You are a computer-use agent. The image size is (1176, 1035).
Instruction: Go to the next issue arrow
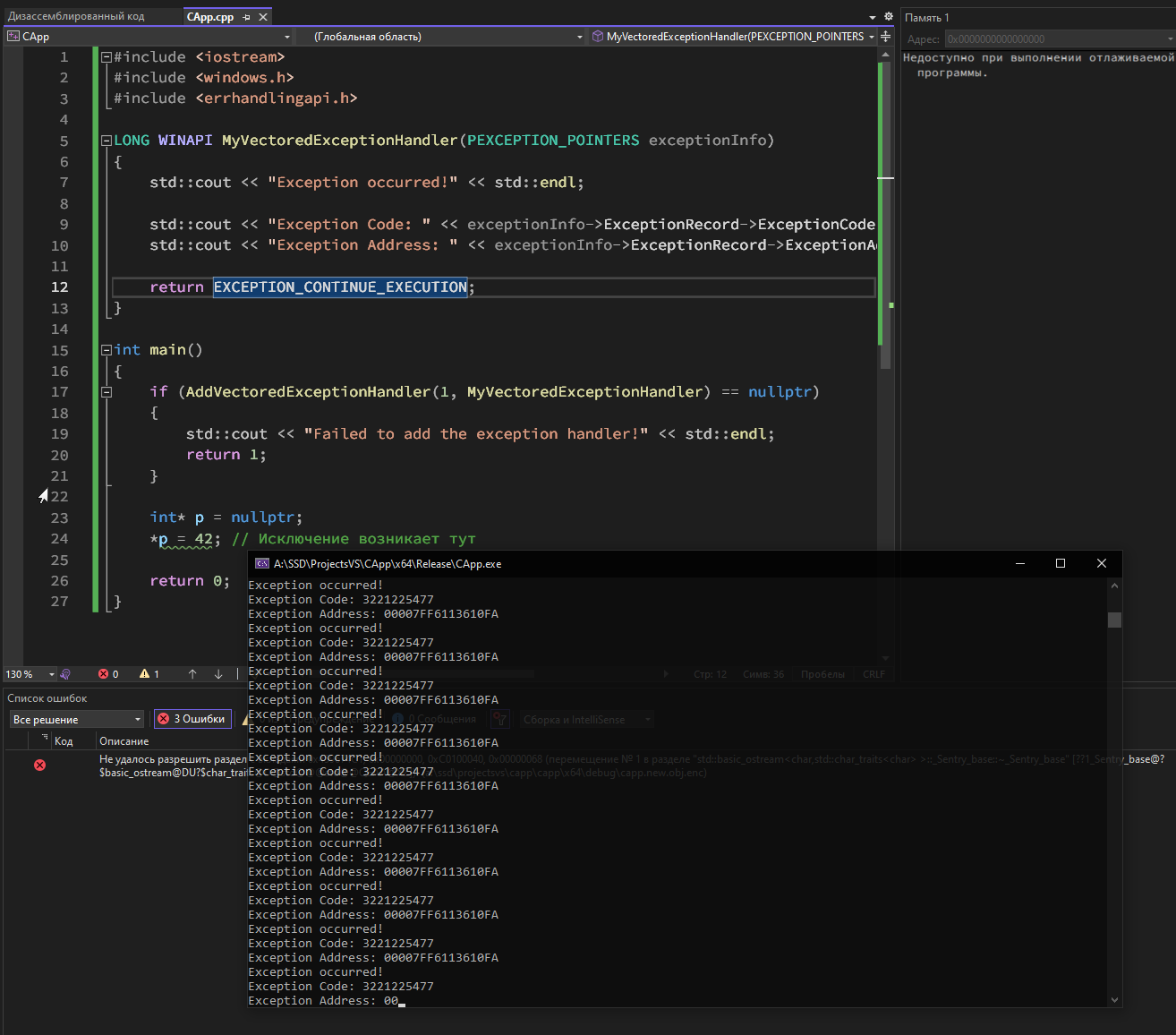pos(218,674)
